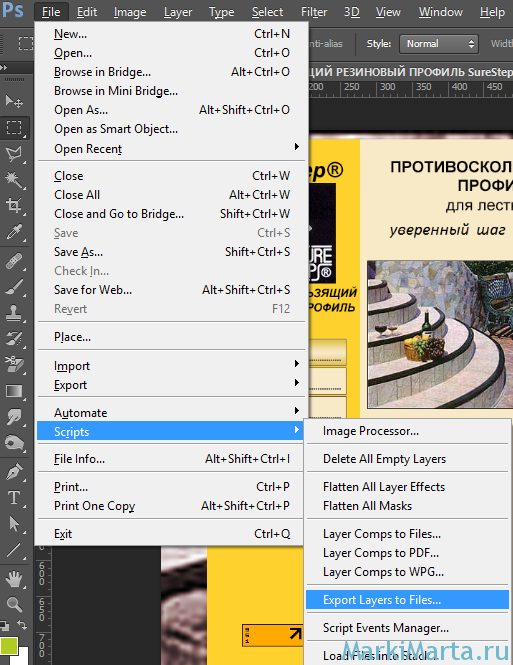Swap foreground and background colors
This screenshot has width=513, height=665.
pyautogui.click(x=22, y=625)
